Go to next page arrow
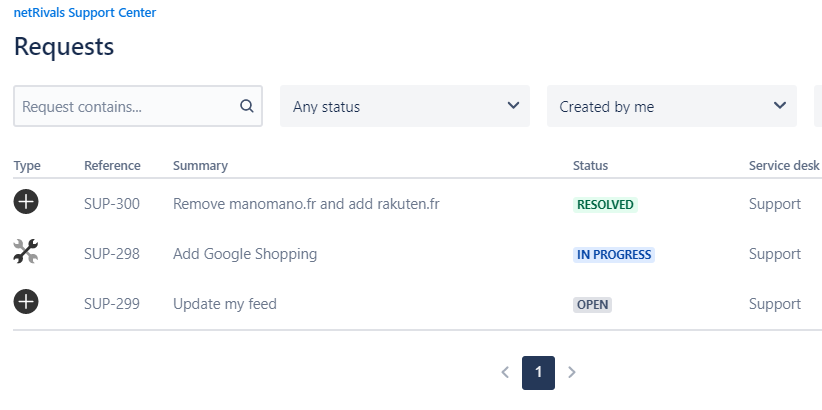This screenshot has height=410, width=822. coord(571,372)
